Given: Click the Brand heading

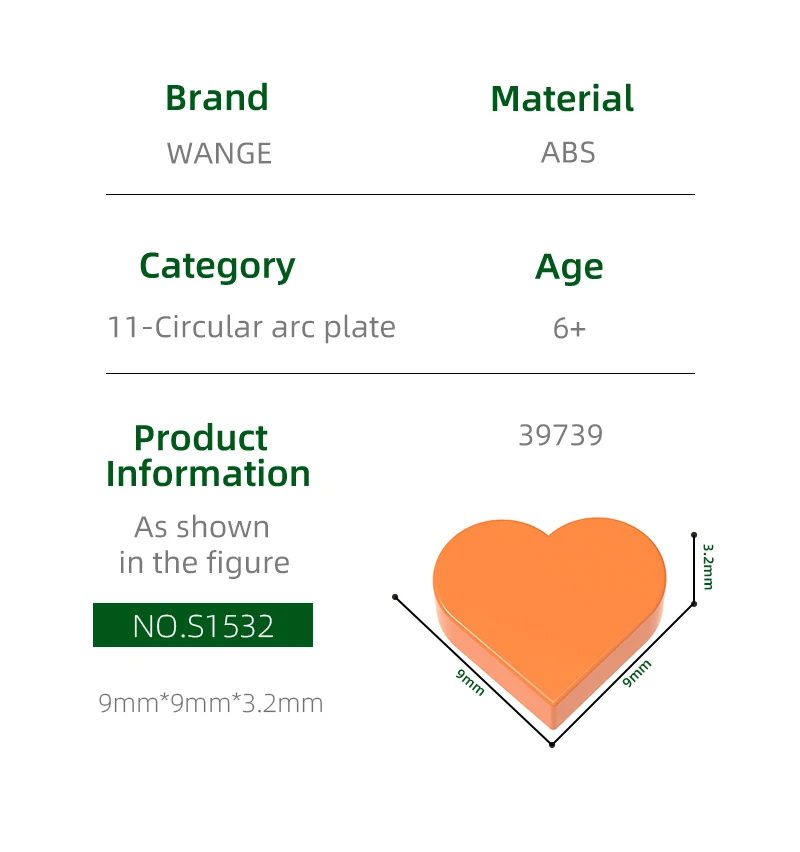Looking at the screenshot, I should pos(217,98).
